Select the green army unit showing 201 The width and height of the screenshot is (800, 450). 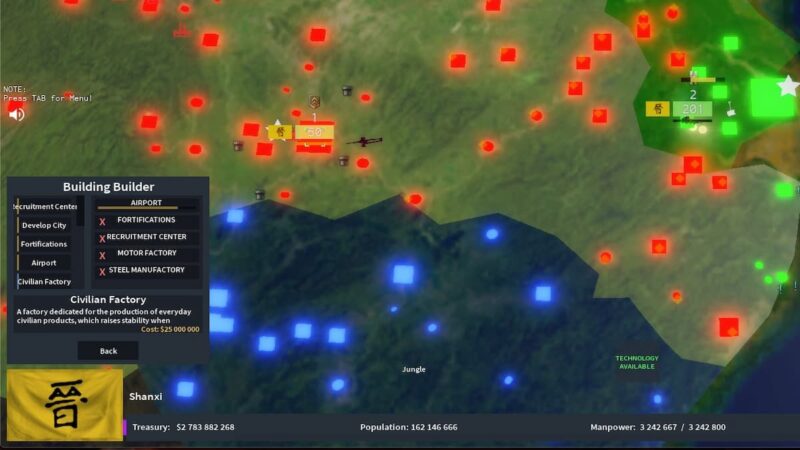pyautogui.click(x=690, y=109)
